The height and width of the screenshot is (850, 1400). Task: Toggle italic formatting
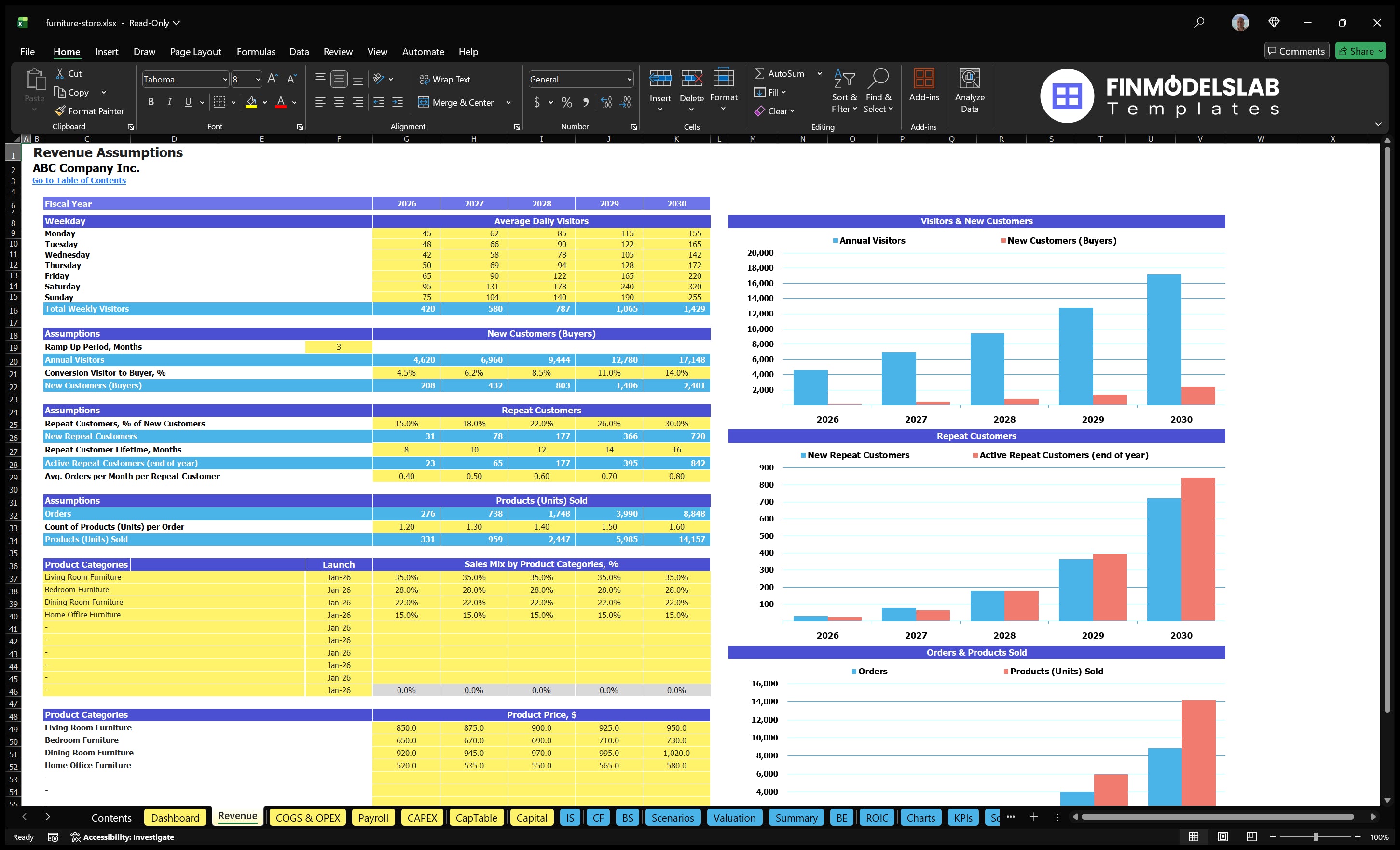[169, 102]
